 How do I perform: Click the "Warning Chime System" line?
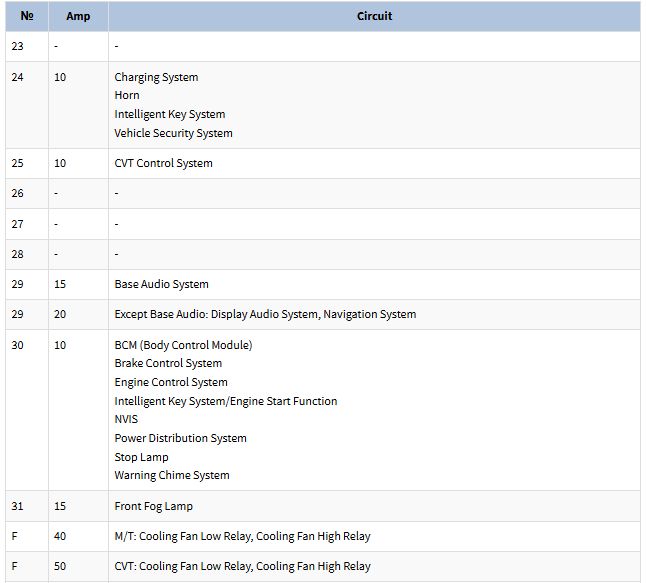coord(172,475)
